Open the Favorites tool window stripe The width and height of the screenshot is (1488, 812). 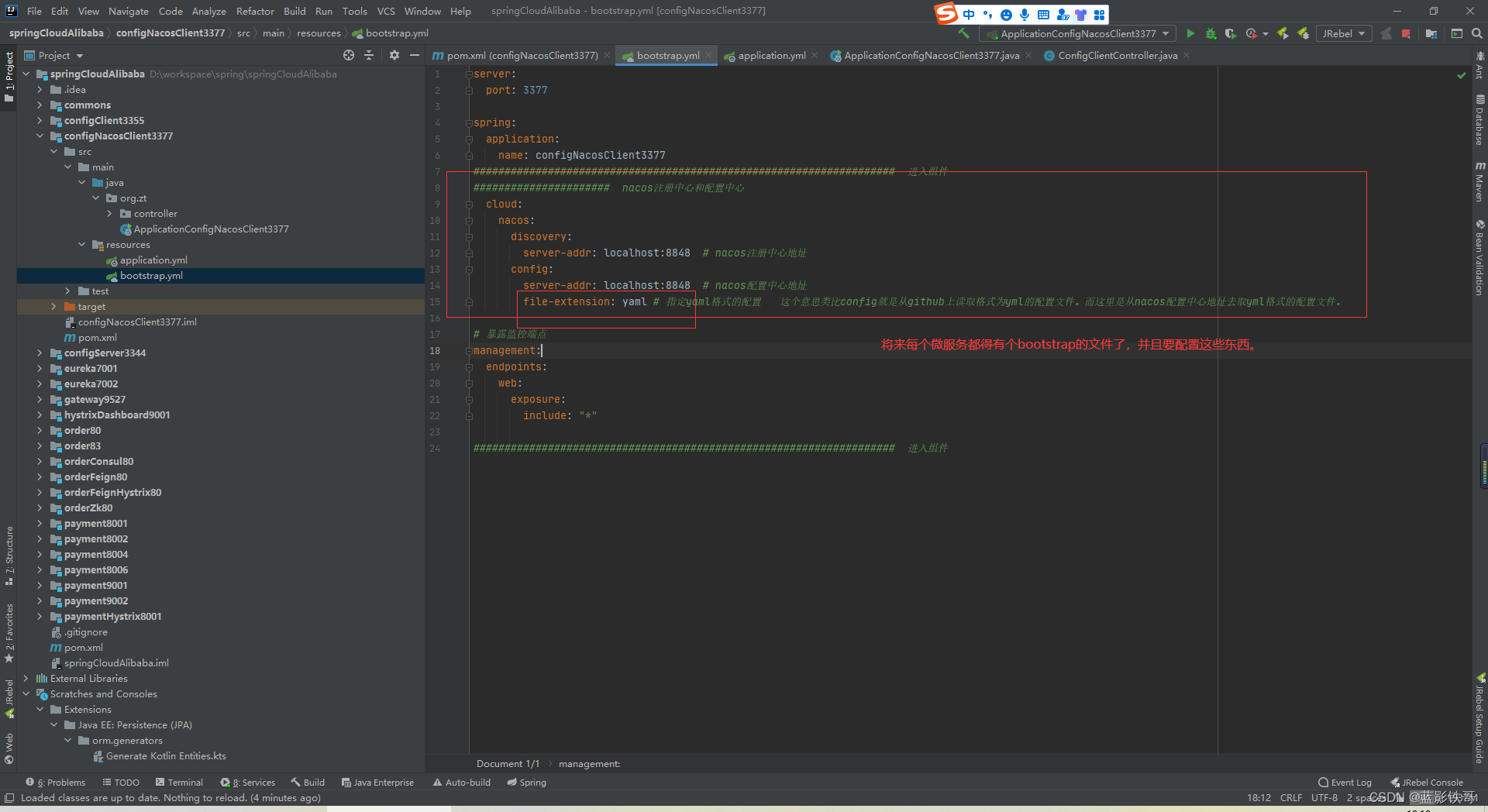[x=9, y=632]
